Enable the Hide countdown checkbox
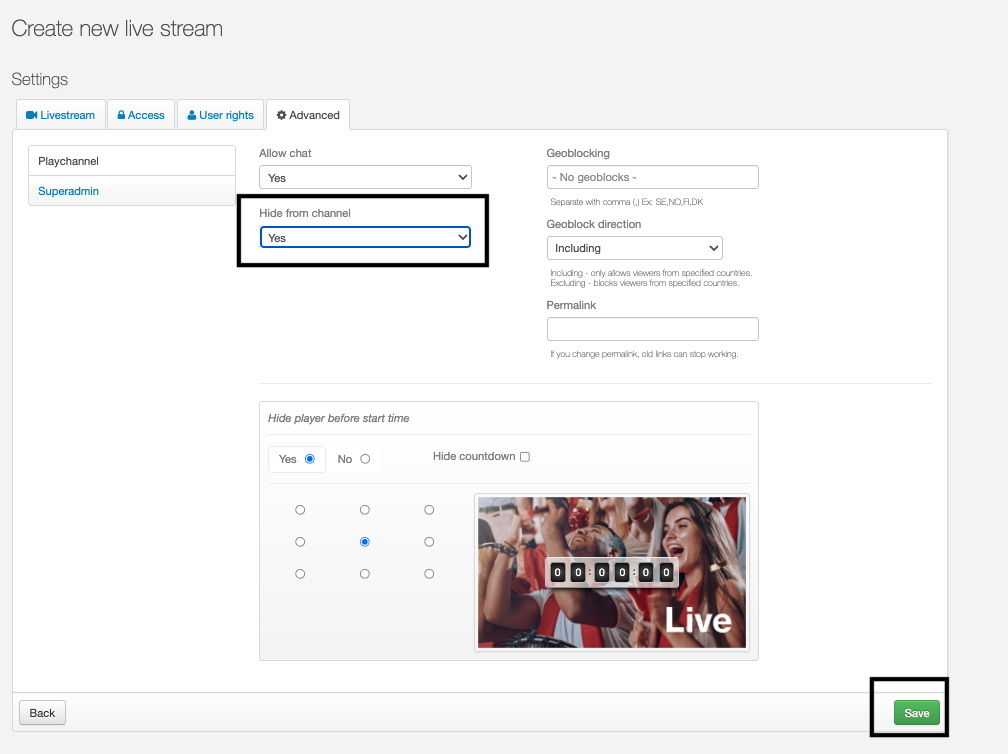 (x=525, y=457)
